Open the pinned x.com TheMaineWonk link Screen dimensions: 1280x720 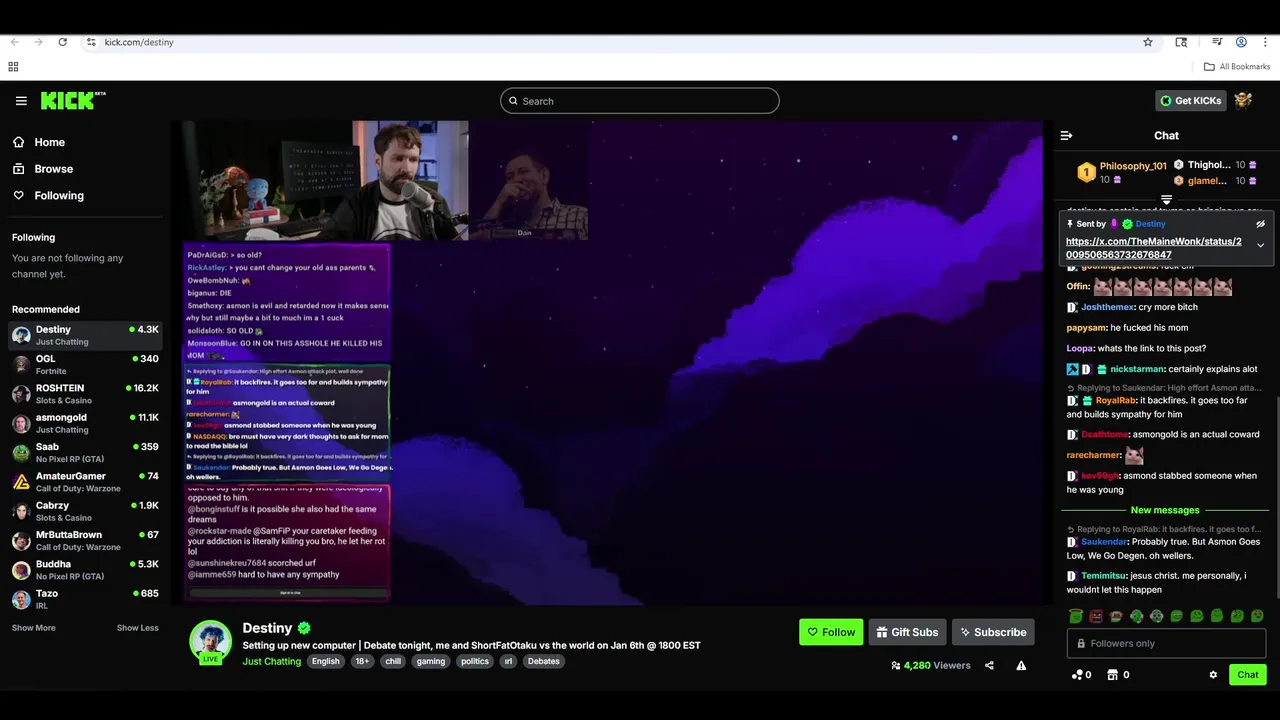pos(1154,248)
